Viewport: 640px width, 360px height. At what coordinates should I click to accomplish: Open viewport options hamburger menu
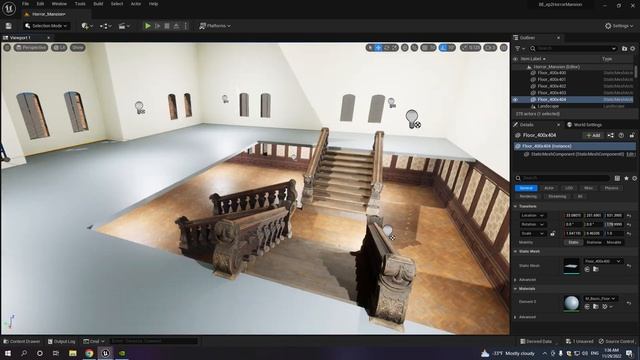(x=7, y=47)
